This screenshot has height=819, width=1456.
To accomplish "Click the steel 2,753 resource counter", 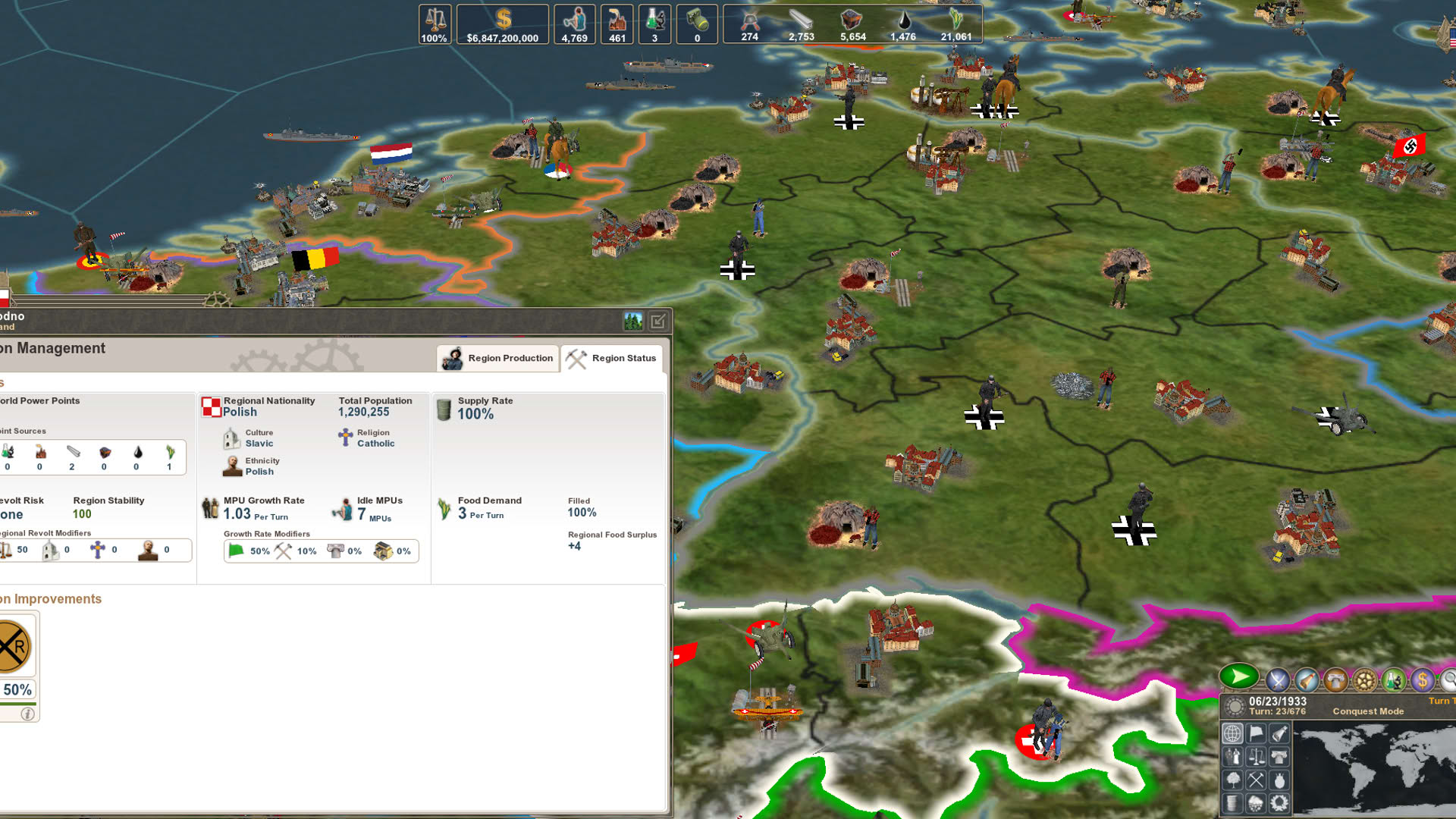I will [801, 24].
